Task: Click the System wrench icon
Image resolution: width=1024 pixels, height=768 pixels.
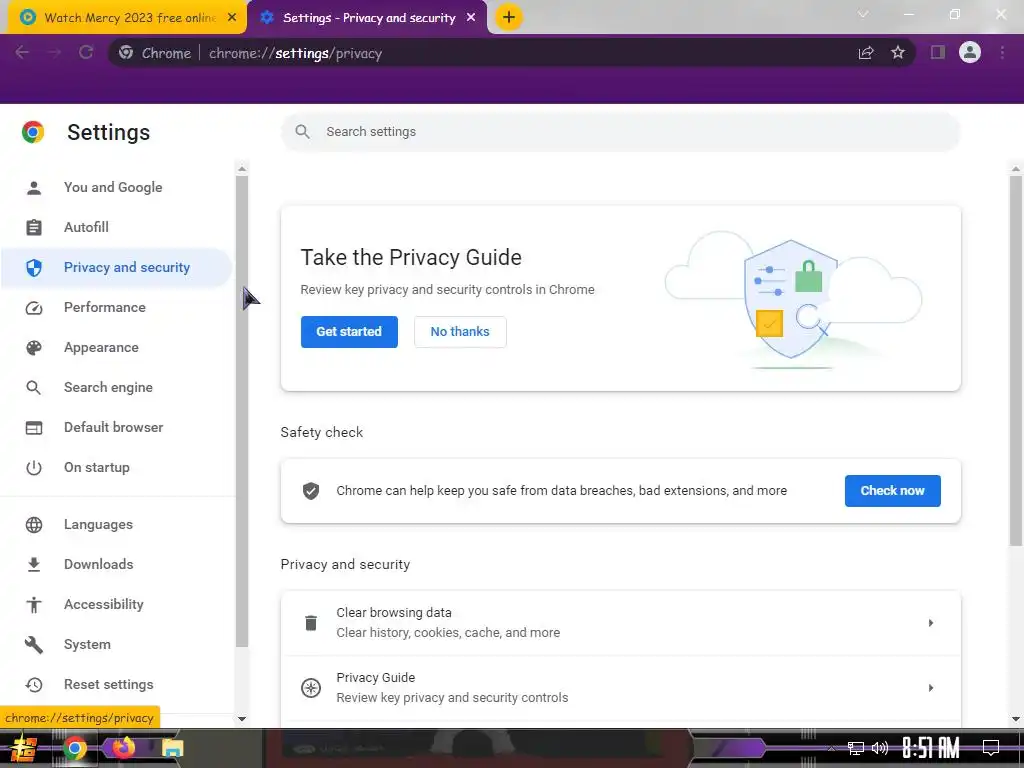Action: pos(34,645)
